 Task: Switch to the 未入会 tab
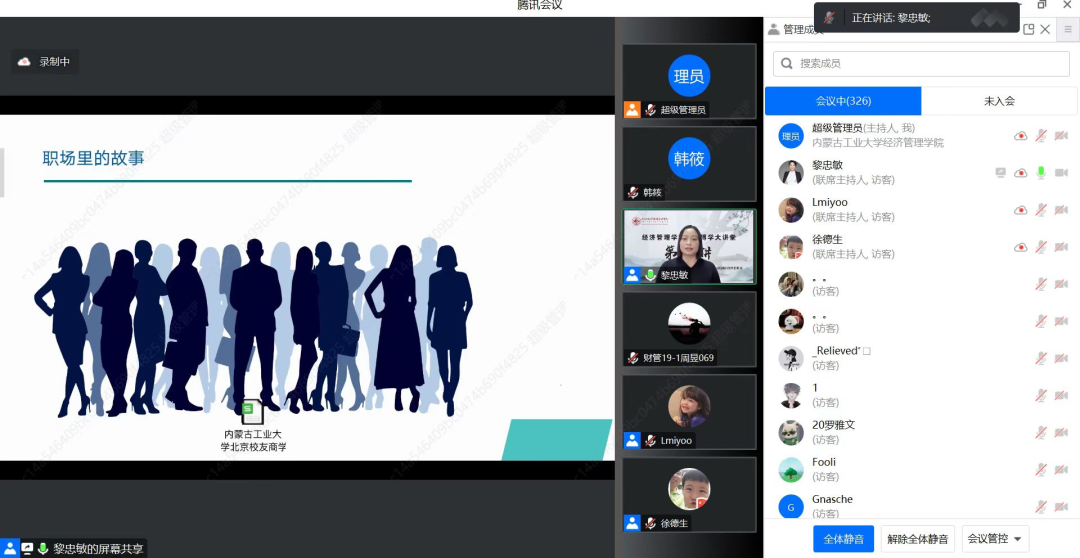pyautogui.click(x=998, y=101)
